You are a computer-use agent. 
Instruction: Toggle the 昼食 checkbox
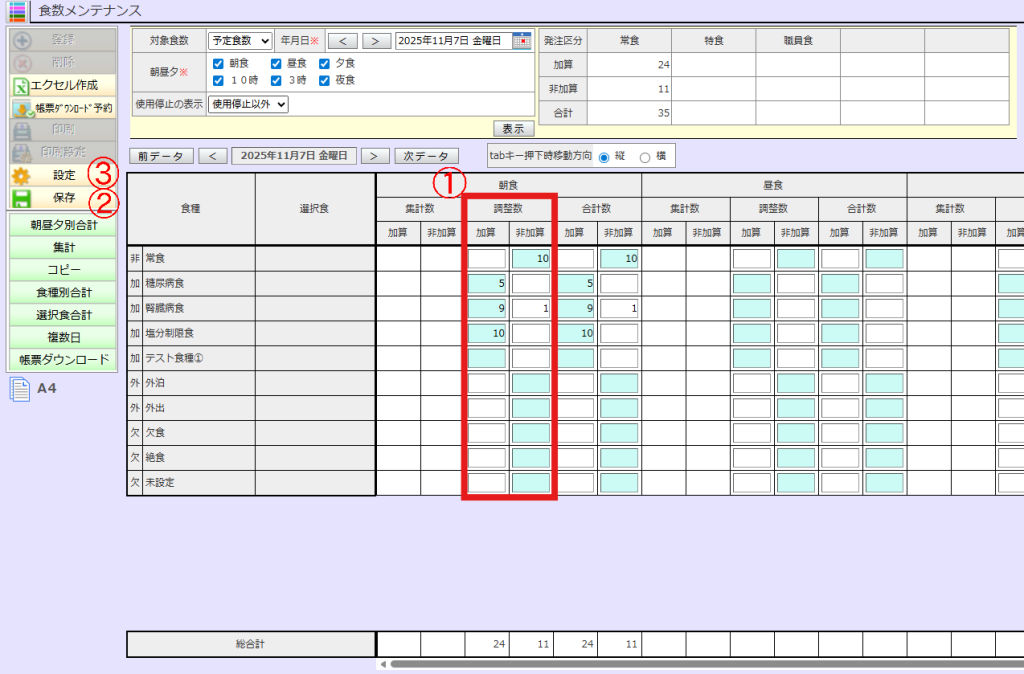coord(276,63)
